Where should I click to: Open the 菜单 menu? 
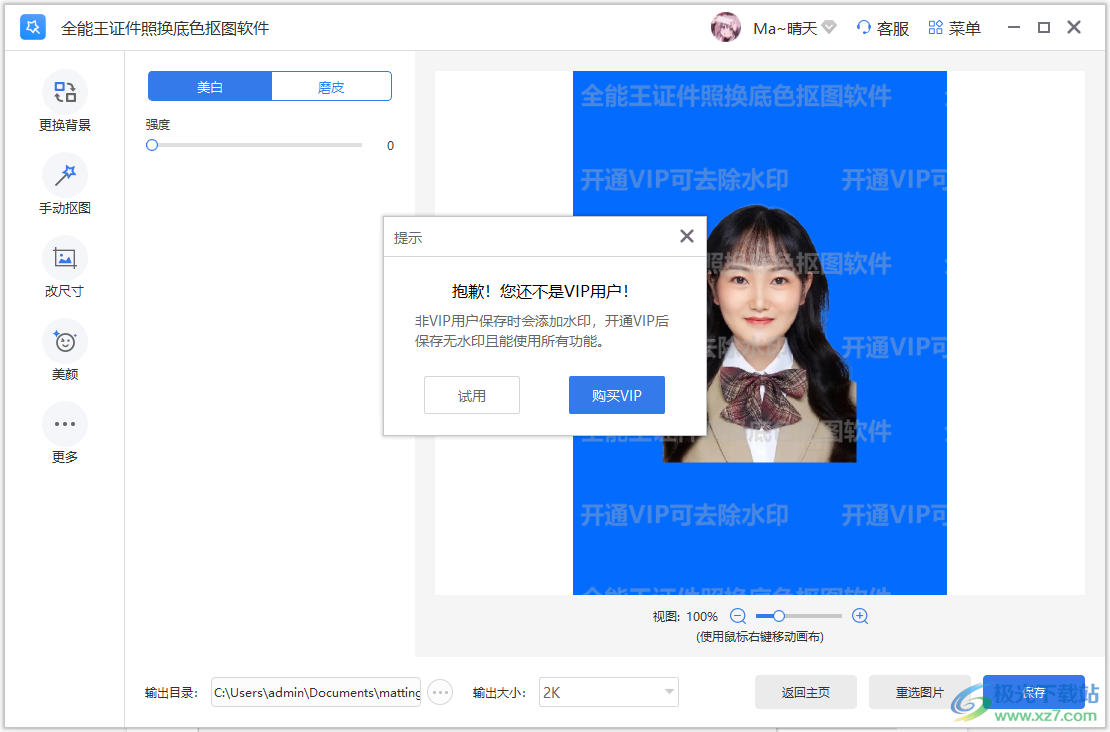[954, 28]
